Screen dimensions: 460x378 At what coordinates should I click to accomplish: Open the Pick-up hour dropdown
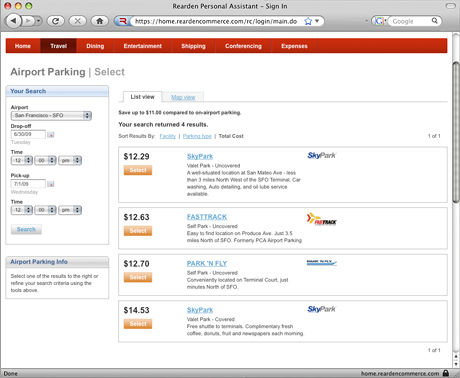22,210
